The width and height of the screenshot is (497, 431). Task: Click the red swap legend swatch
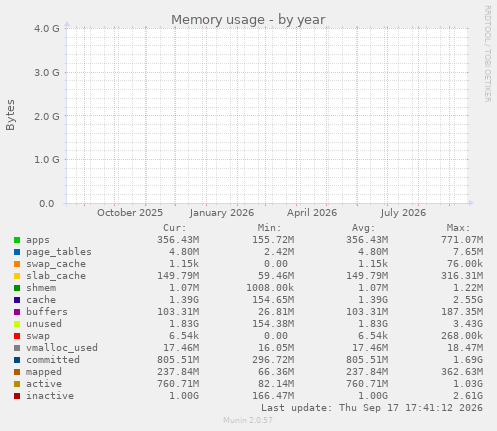coord(17,336)
